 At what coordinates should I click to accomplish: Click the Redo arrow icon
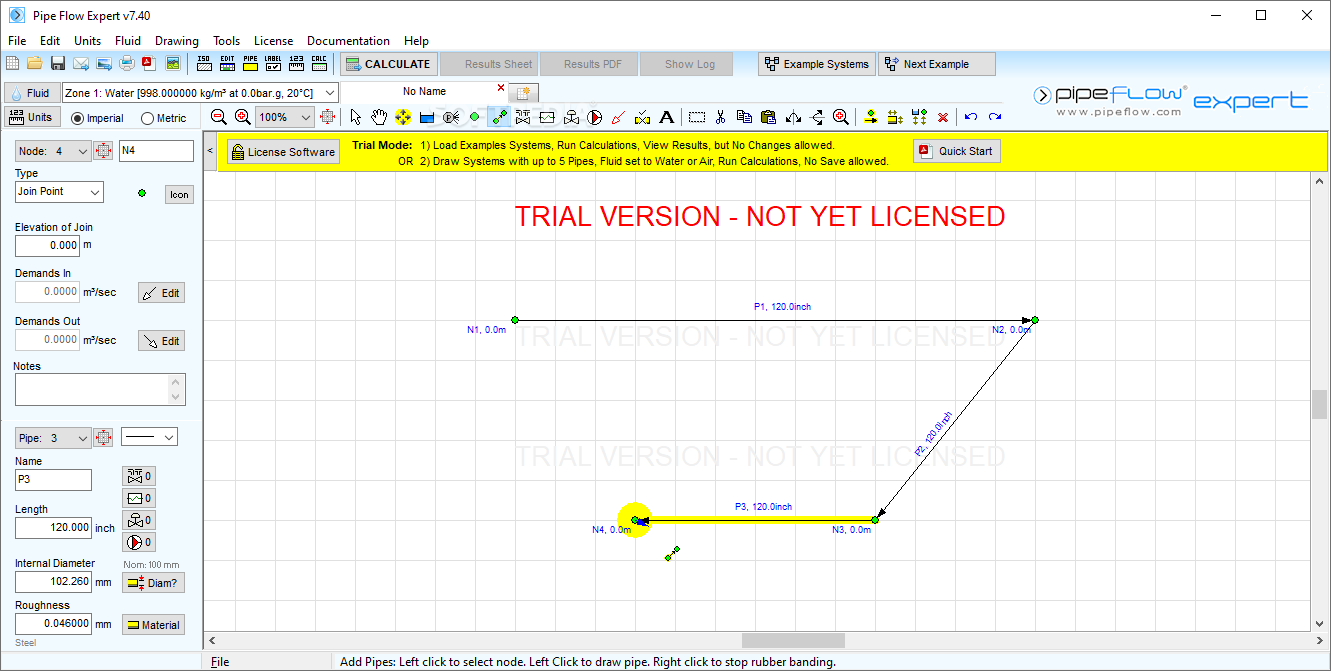click(995, 117)
